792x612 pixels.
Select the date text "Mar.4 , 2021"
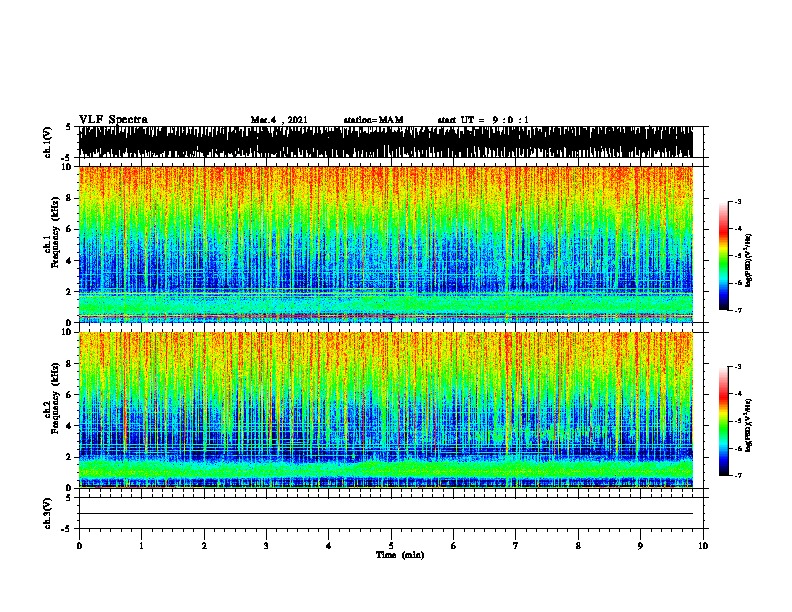tap(279, 120)
